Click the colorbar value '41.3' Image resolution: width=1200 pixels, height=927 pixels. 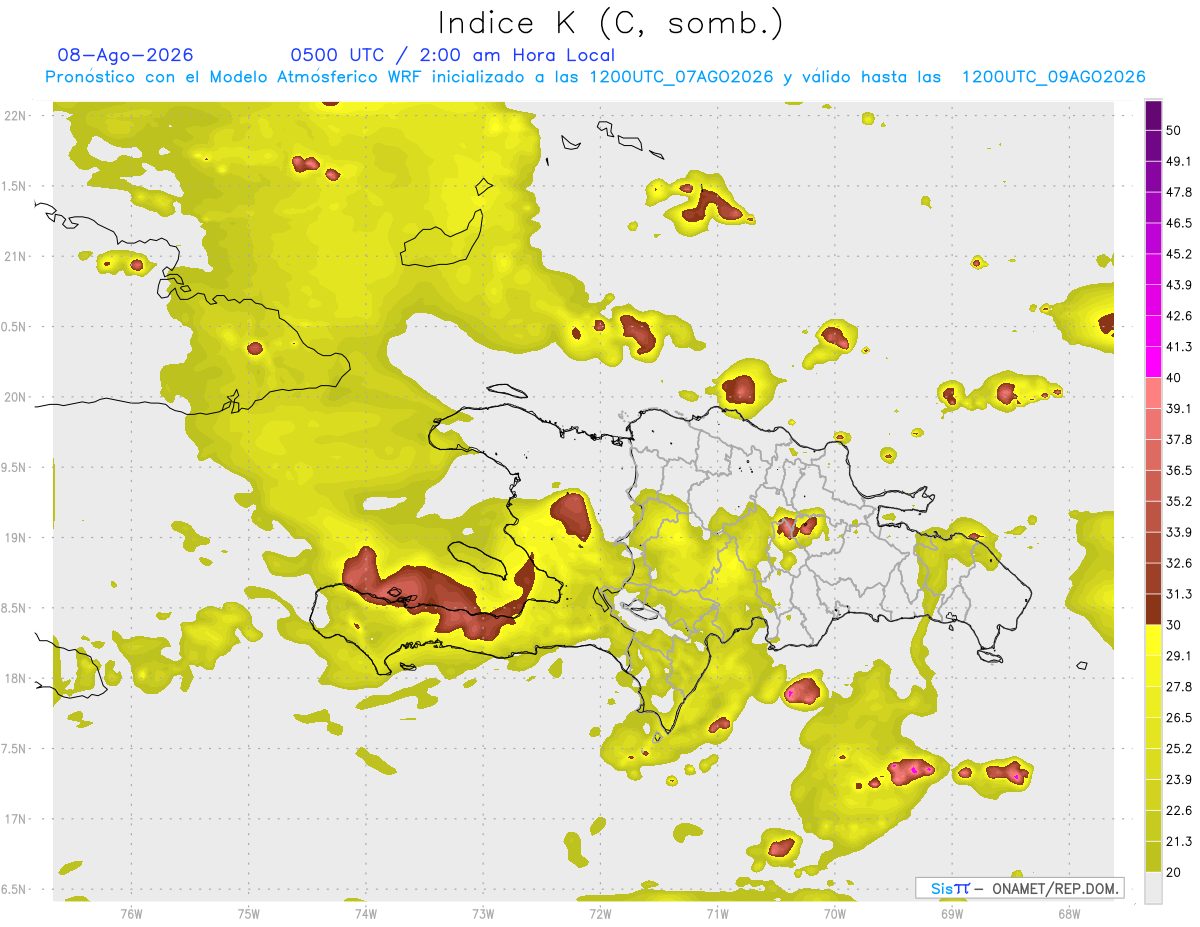click(1179, 347)
